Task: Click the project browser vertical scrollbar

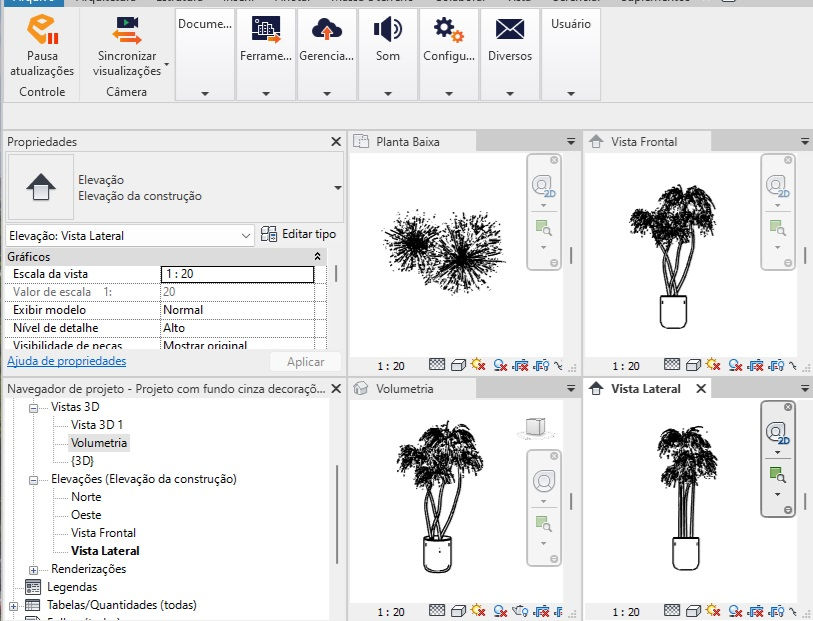Action: click(x=338, y=514)
